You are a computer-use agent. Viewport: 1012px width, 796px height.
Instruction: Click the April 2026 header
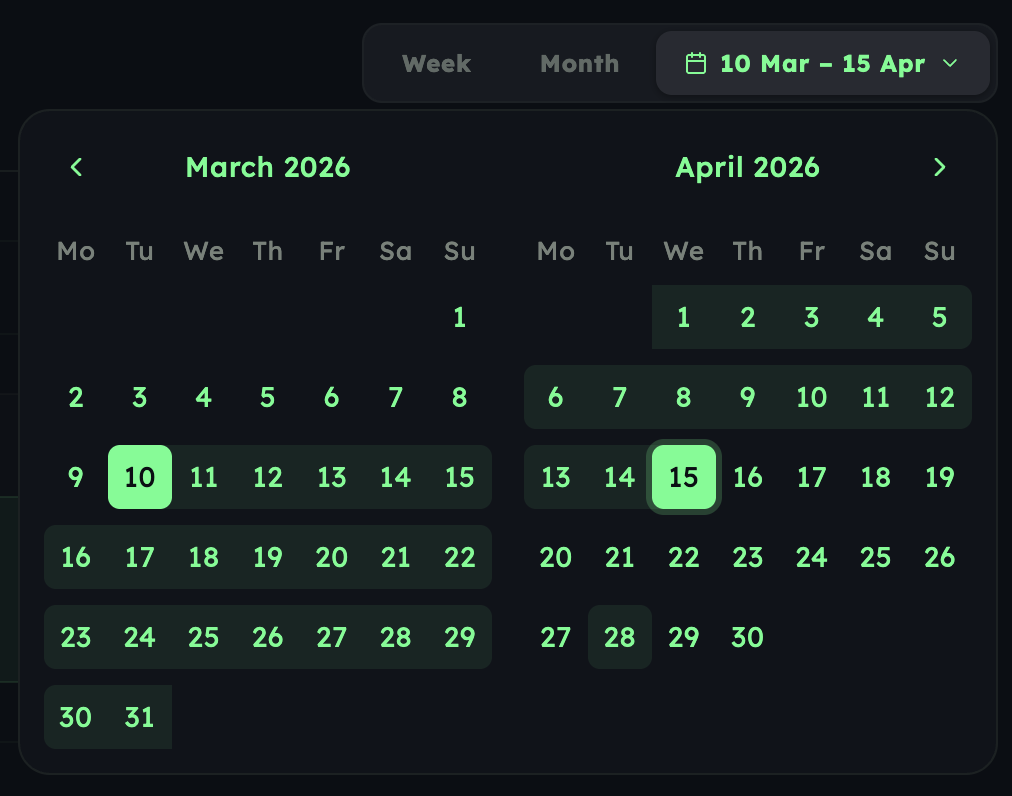coord(747,167)
